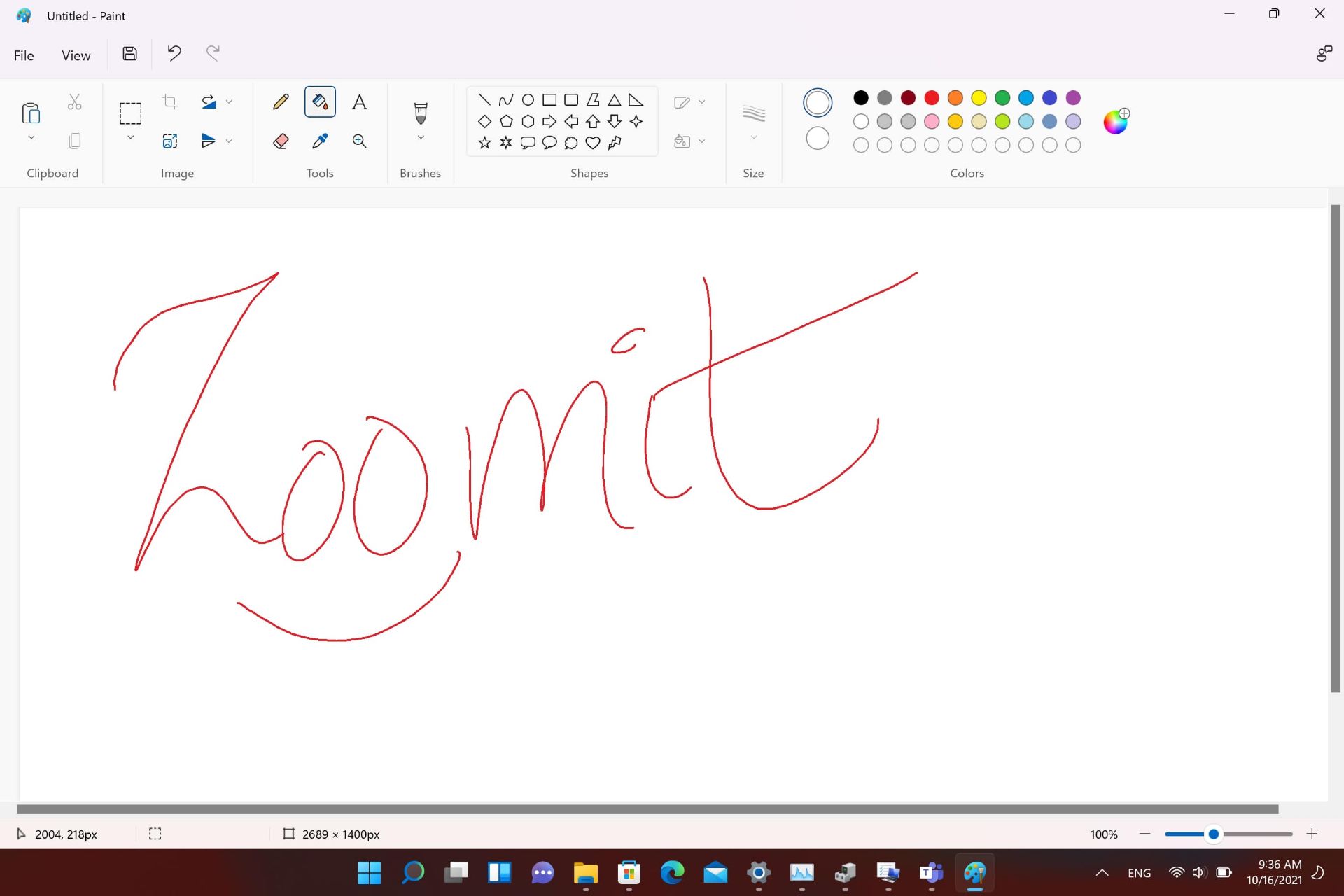This screenshot has width=1344, height=896.
Task: Click the zoom out minus button
Action: [x=1145, y=834]
